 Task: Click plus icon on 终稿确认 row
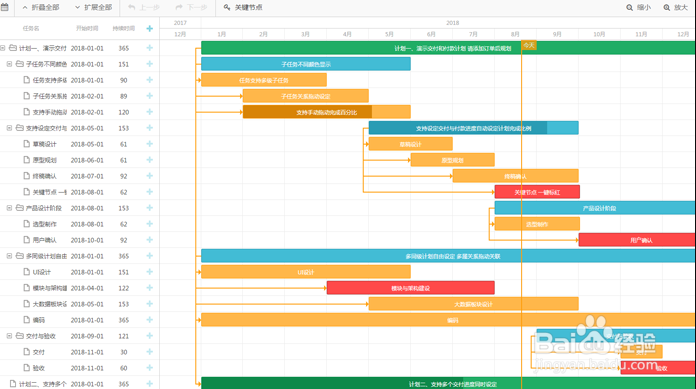[x=150, y=176]
